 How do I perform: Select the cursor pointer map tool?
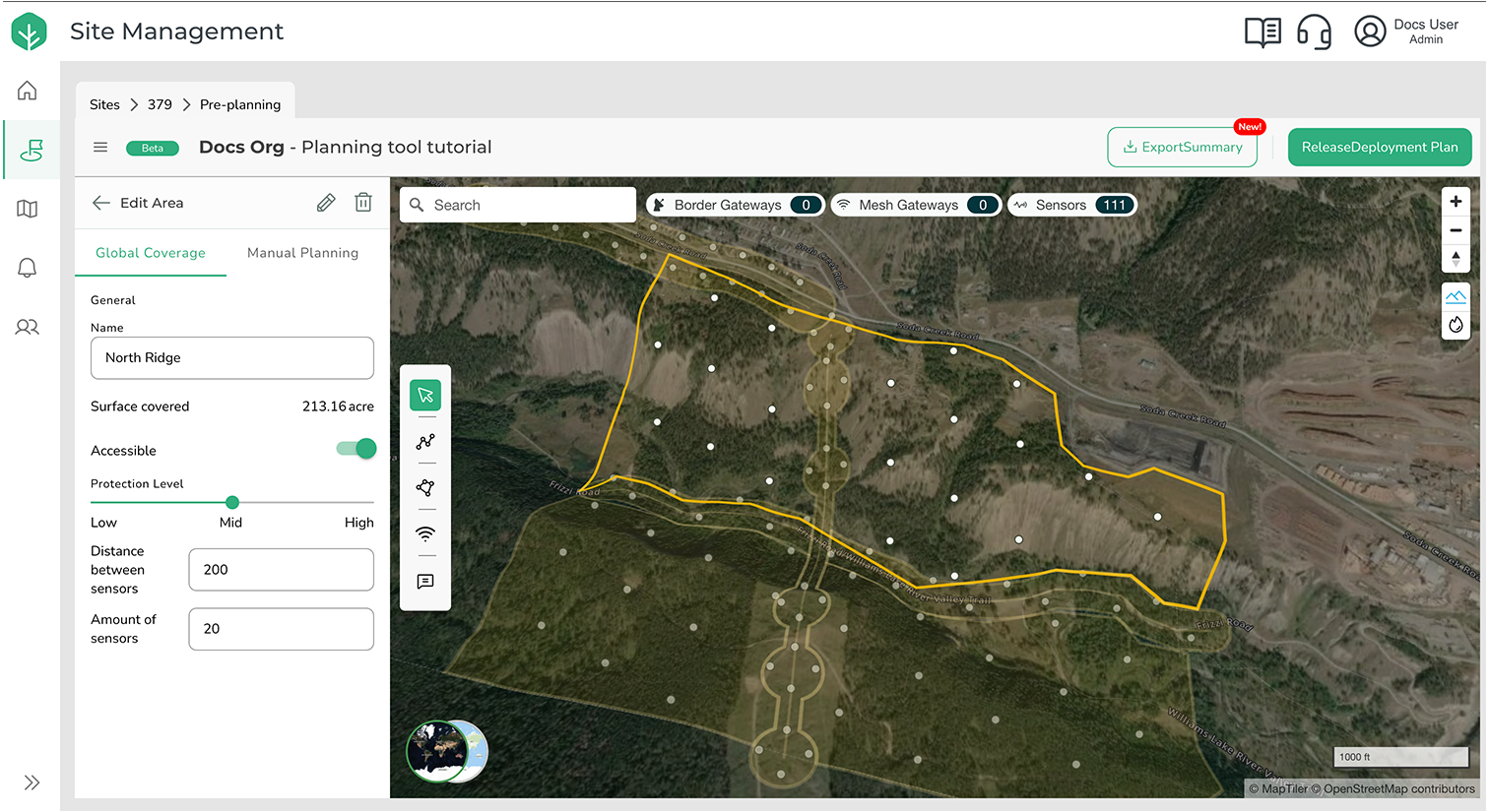click(x=425, y=396)
